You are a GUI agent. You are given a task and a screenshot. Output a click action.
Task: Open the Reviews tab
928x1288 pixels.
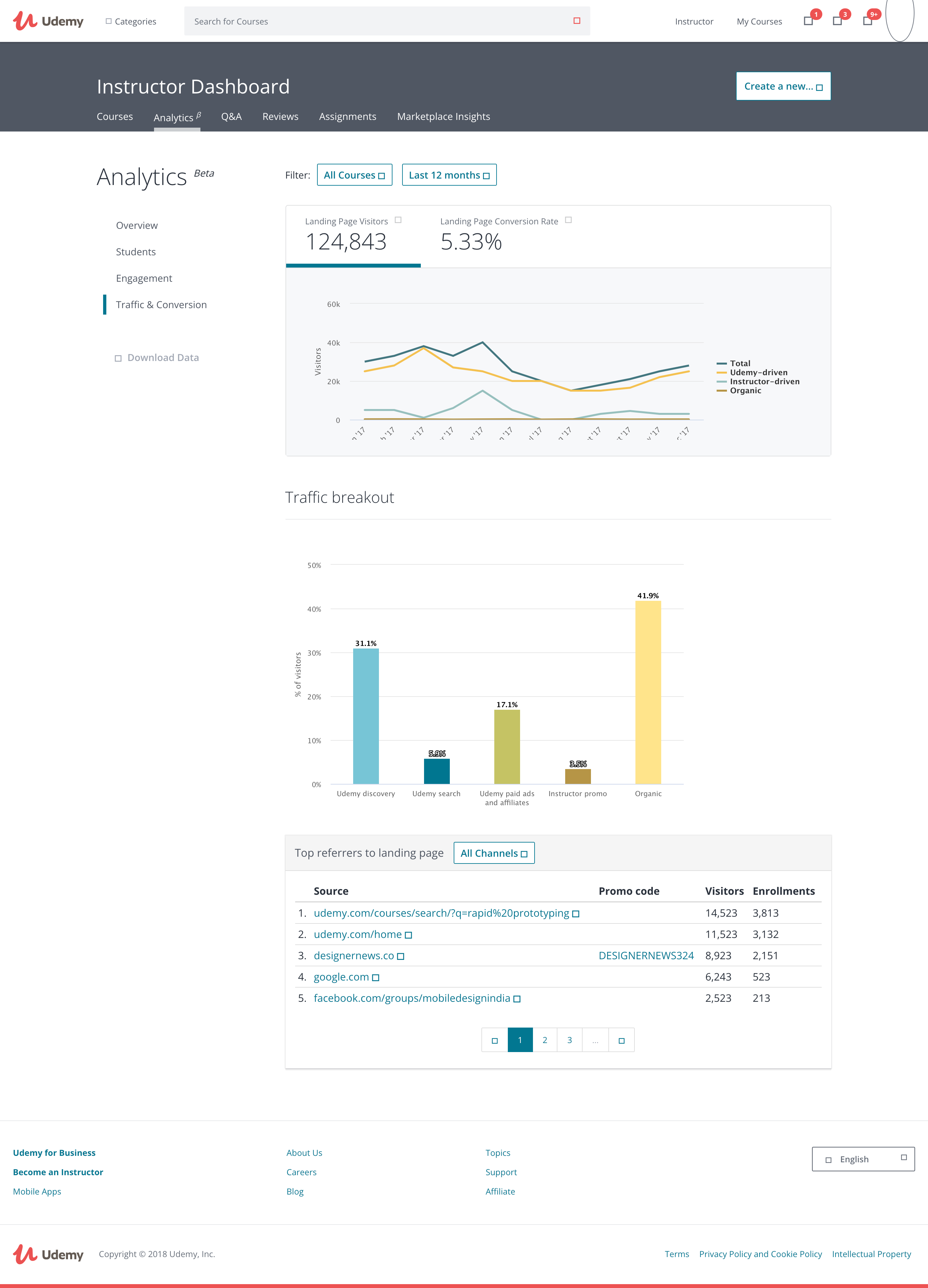pyautogui.click(x=280, y=116)
